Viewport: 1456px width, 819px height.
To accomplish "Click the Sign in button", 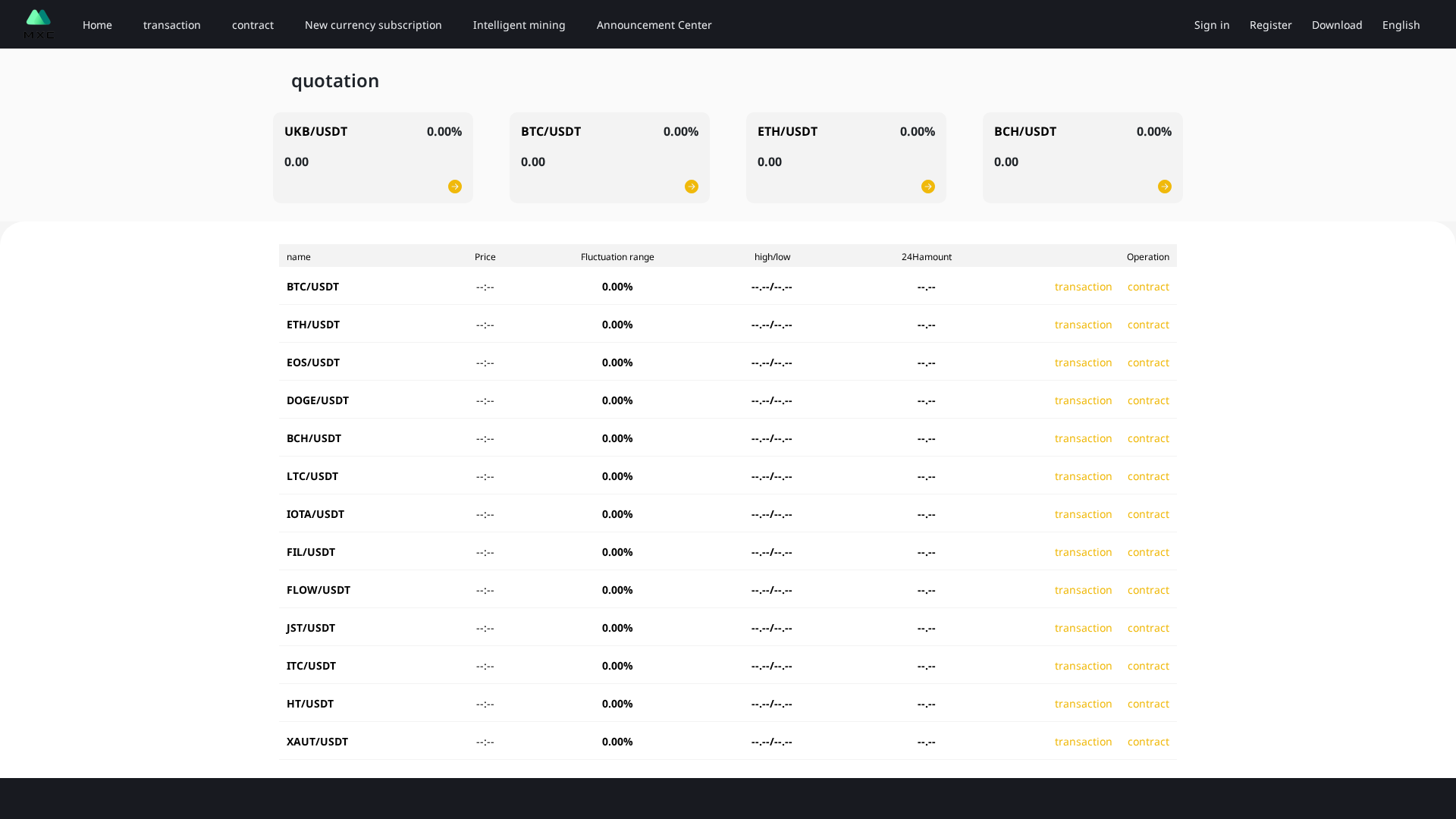I will pyautogui.click(x=1211, y=24).
